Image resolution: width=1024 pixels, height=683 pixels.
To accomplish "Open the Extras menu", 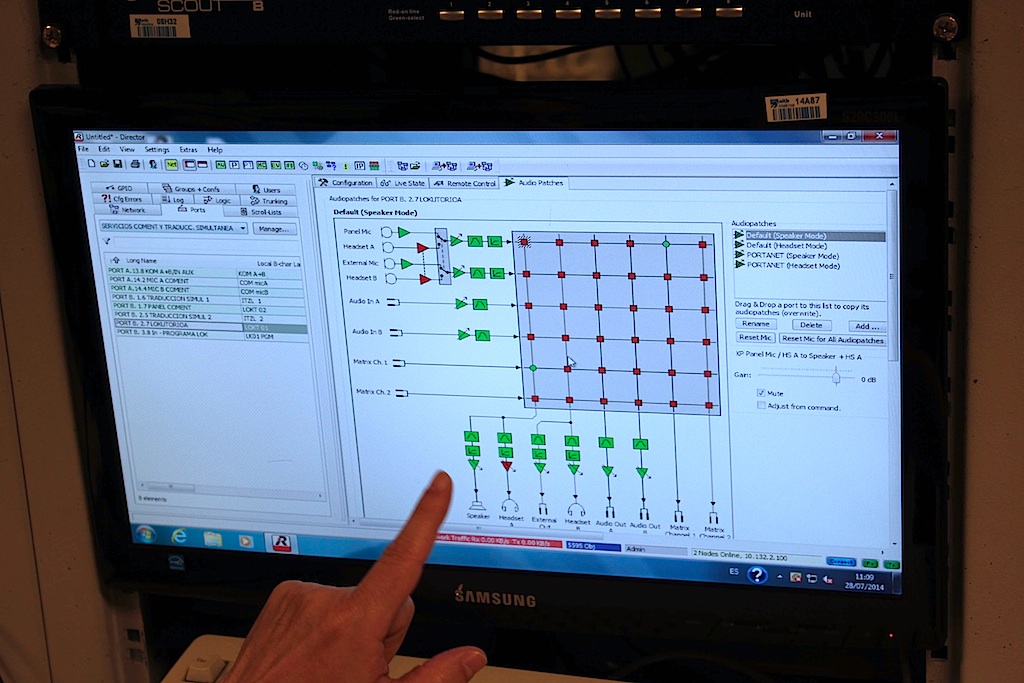I will click(188, 150).
